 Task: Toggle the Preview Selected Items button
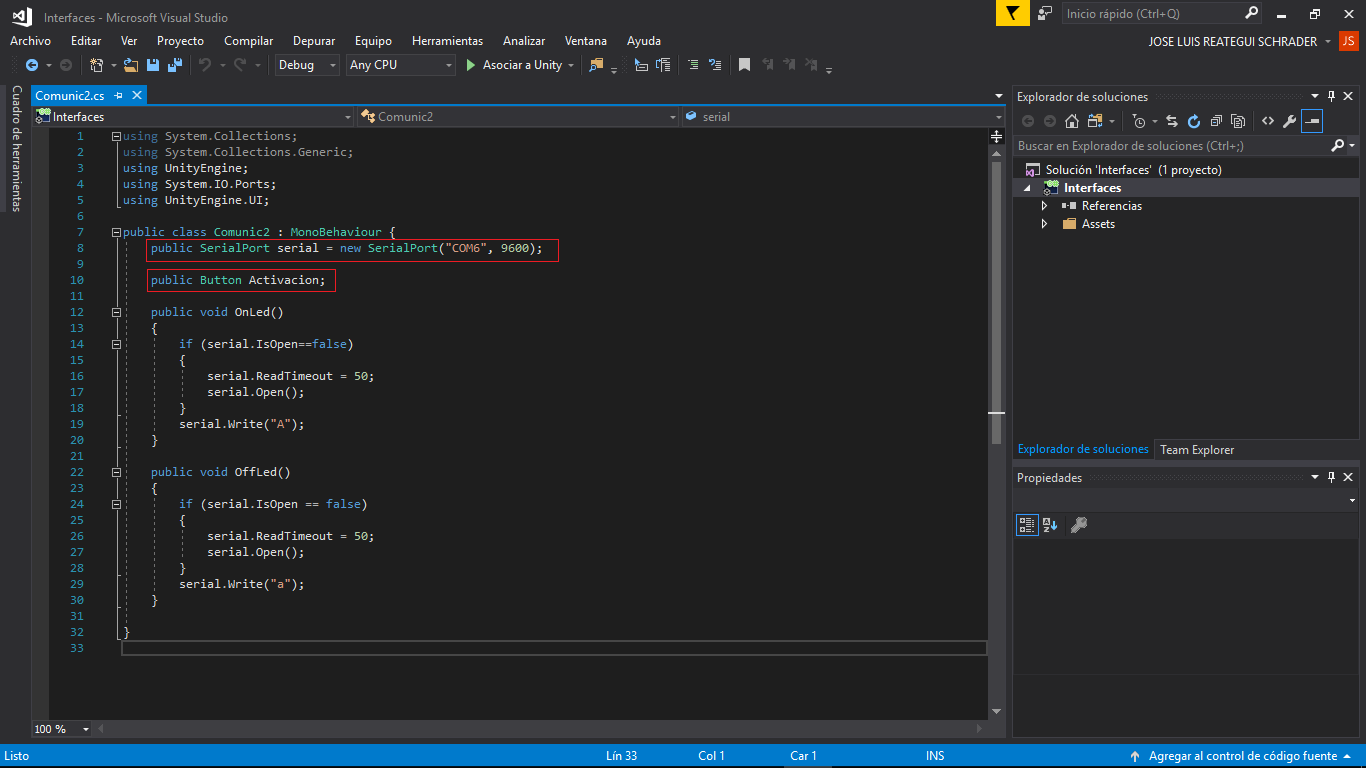click(1312, 121)
